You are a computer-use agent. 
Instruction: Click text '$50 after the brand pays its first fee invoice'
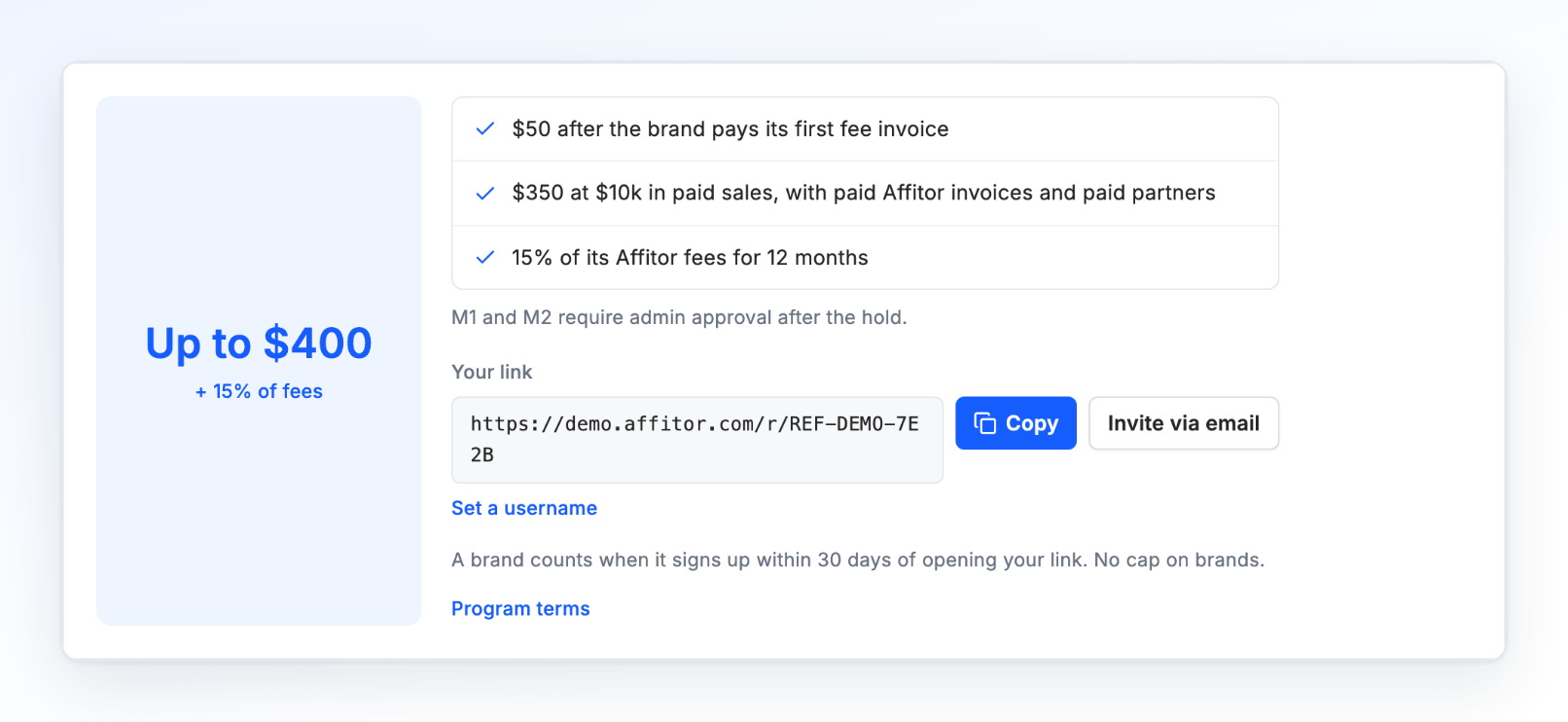(731, 128)
